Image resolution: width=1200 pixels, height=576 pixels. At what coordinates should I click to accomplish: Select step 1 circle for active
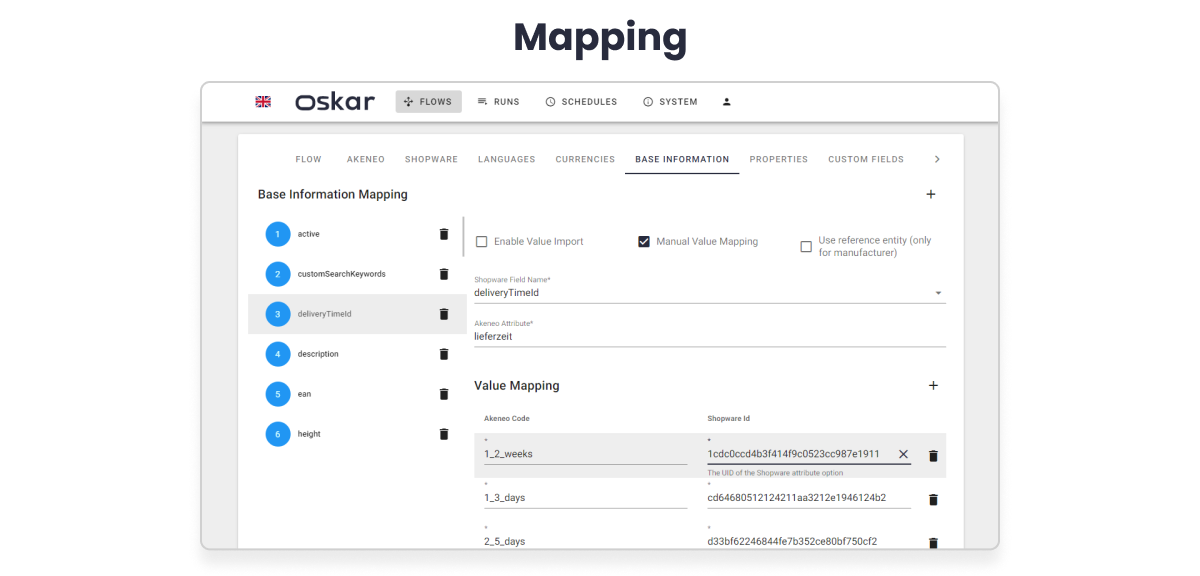click(278, 234)
